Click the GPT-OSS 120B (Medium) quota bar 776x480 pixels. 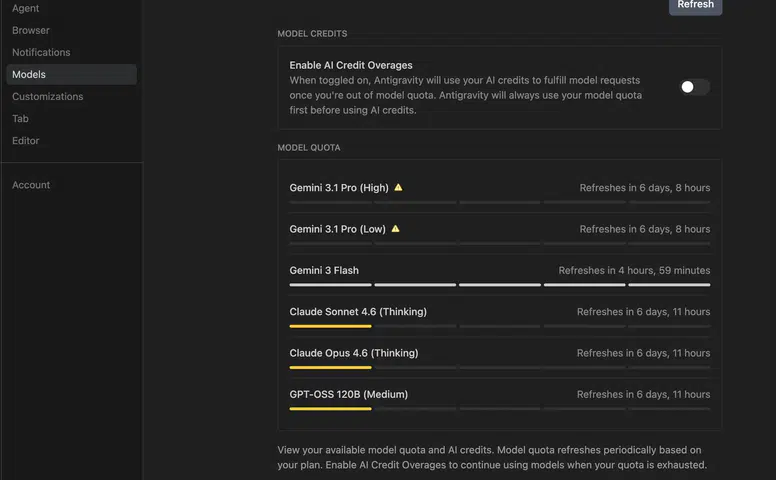(x=500, y=409)
